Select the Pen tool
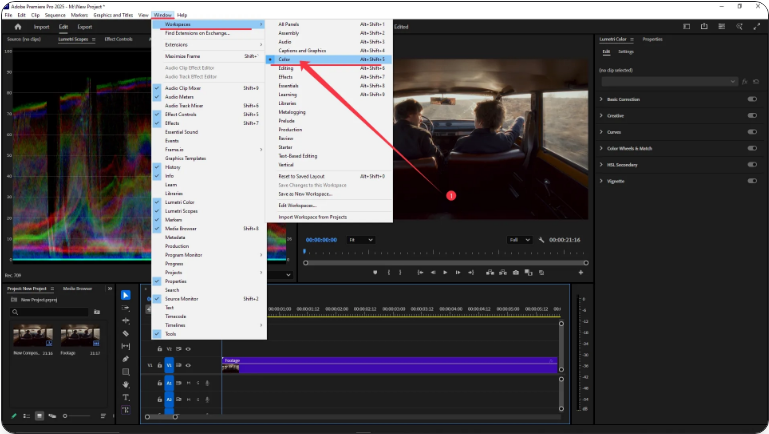 (126, 359)
